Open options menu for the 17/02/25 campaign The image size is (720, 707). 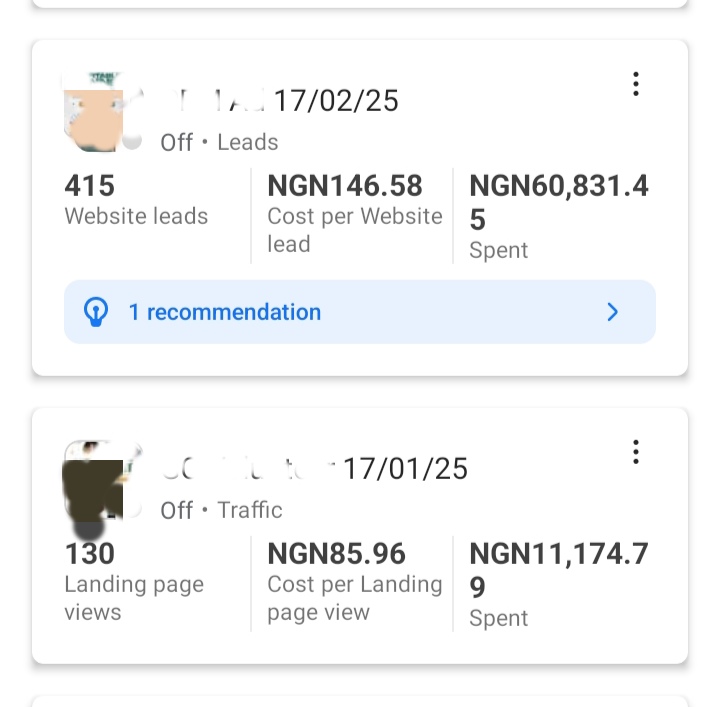635,84
